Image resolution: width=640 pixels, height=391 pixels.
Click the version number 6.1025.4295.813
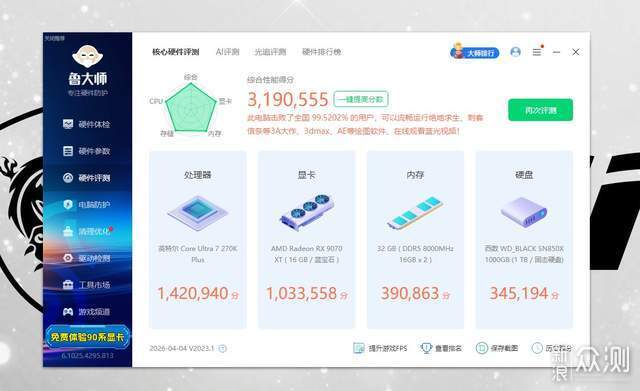tap(87, 355)
